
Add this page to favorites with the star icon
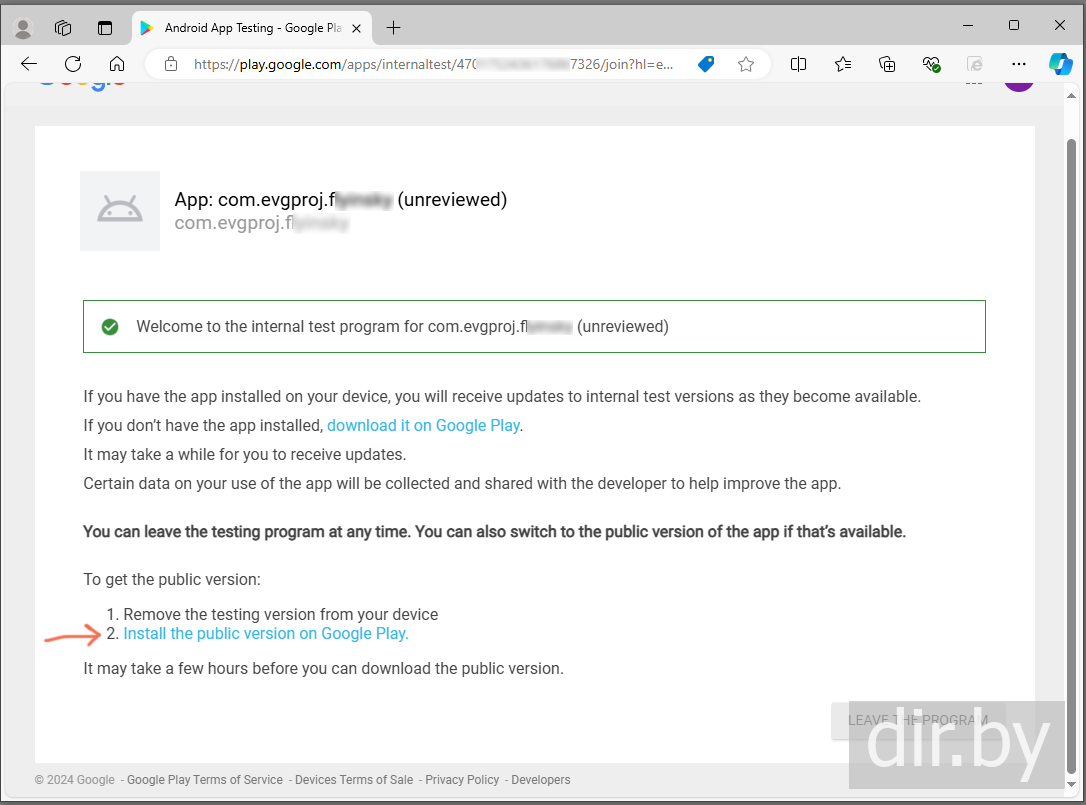click(x=746, y=64)
